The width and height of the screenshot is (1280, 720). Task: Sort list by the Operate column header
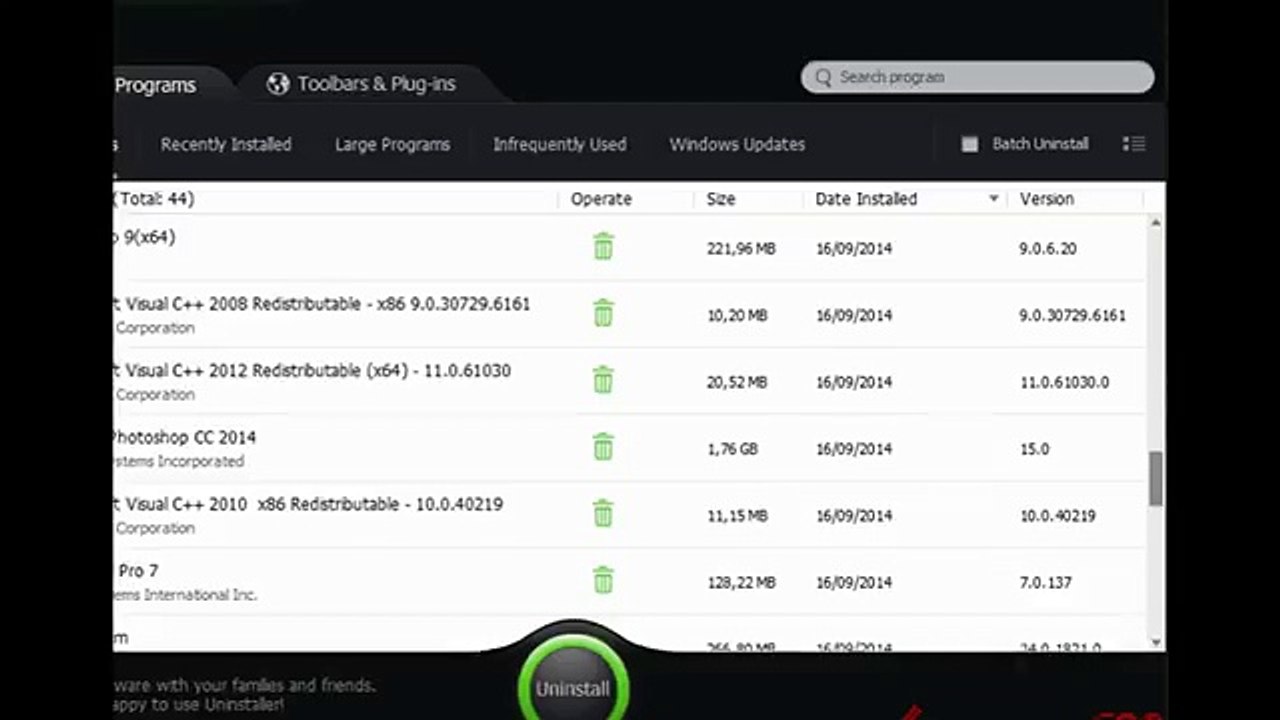click(x=601, y=199)
